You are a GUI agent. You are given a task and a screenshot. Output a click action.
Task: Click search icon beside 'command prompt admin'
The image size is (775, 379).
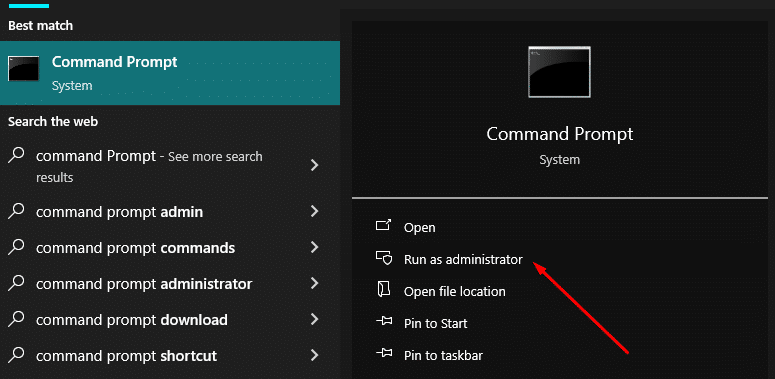coord(16,211)
